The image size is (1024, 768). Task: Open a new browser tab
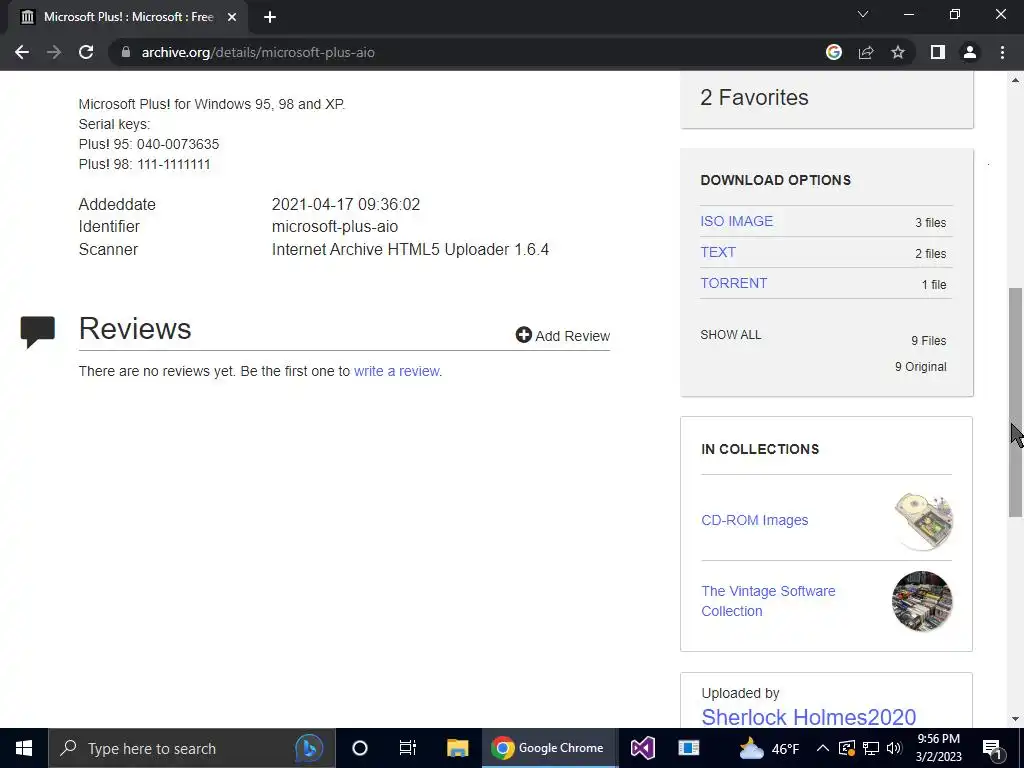pos(270,17)
